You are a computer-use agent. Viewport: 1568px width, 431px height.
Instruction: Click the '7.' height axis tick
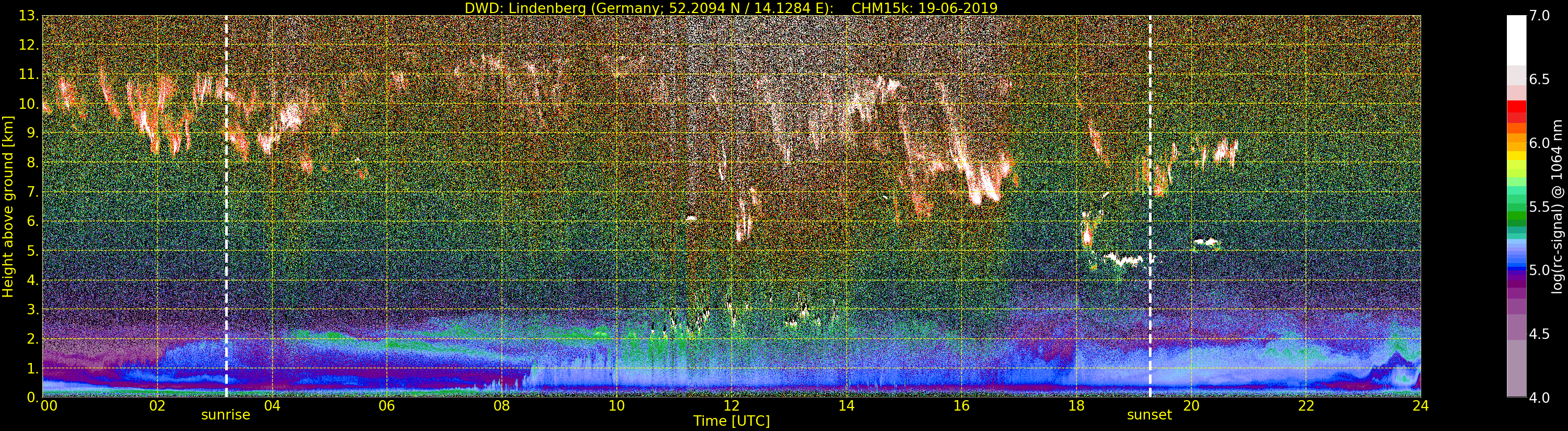pos(32,192)
